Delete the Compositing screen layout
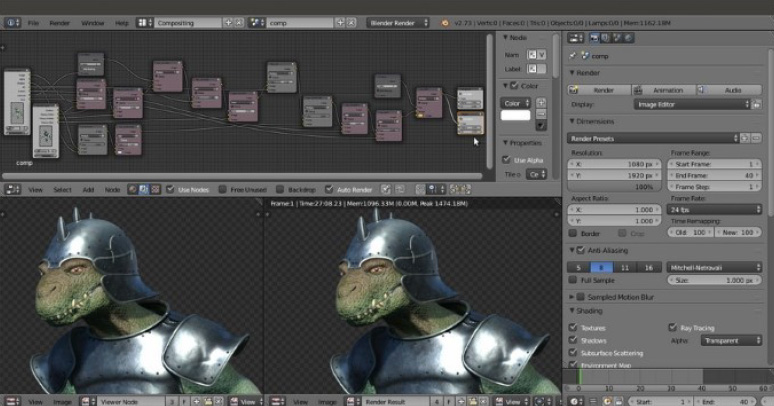Viewport: 774px width, 406px height. coord(239,23)
